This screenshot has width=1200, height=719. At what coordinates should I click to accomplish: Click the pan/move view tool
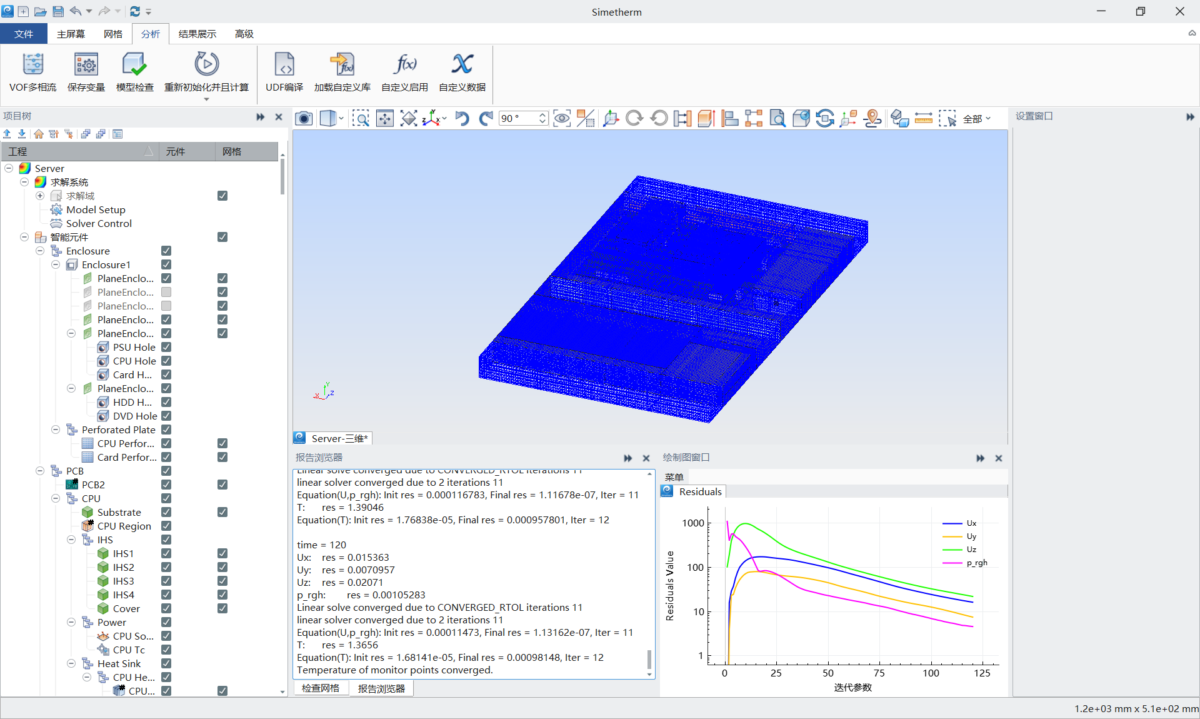tap(385, 118)
